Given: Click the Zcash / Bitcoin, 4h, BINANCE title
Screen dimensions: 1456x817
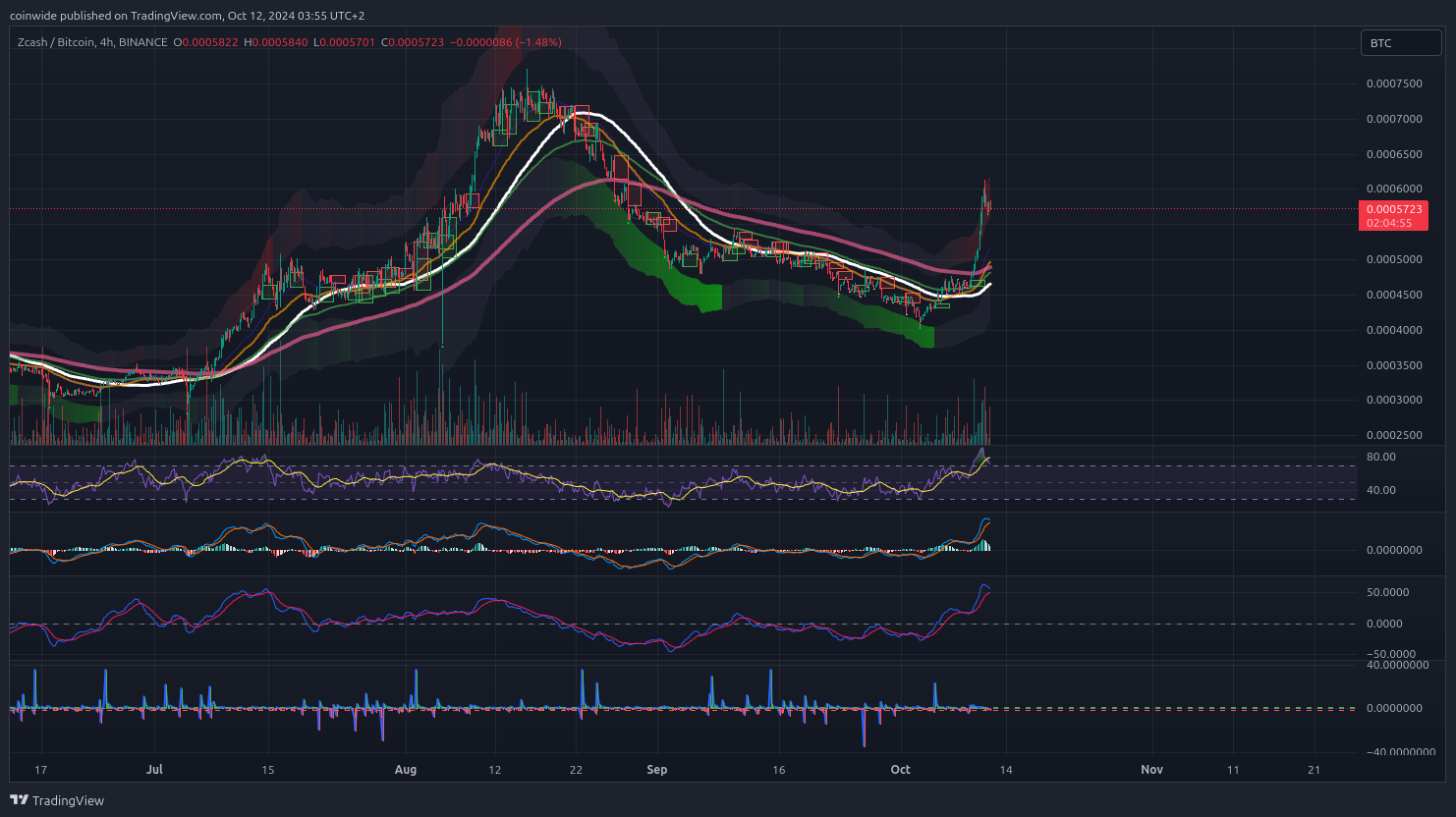Looking at the screenshot, I should click(x=92, y=42).
